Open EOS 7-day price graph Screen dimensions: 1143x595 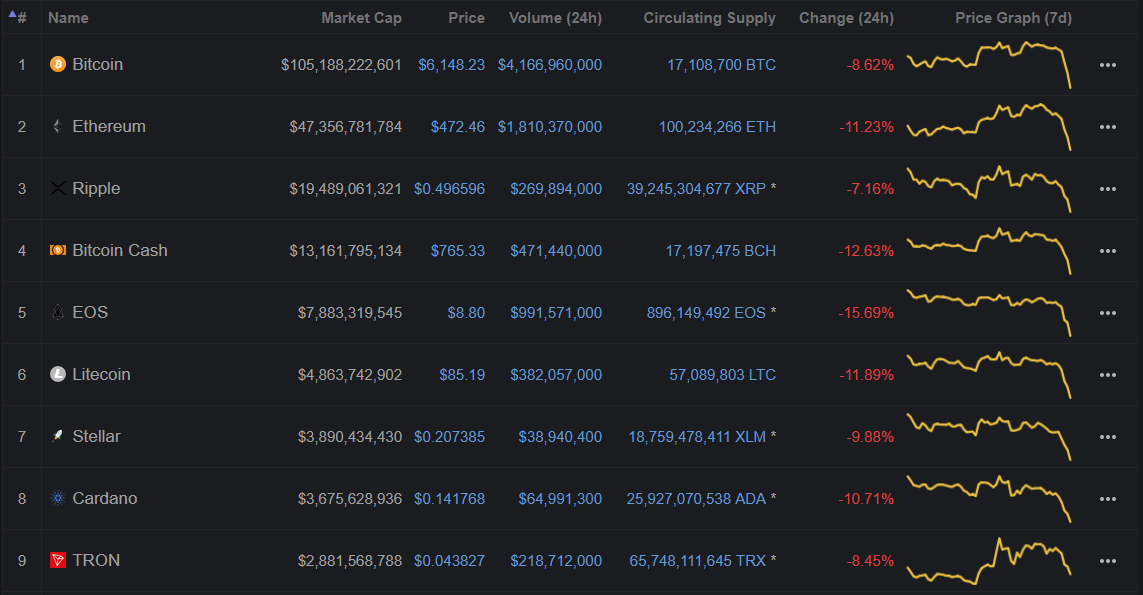[989, 313]
